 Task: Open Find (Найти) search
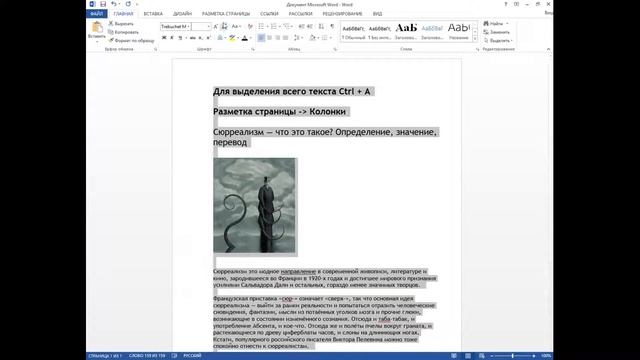point(496,24)
